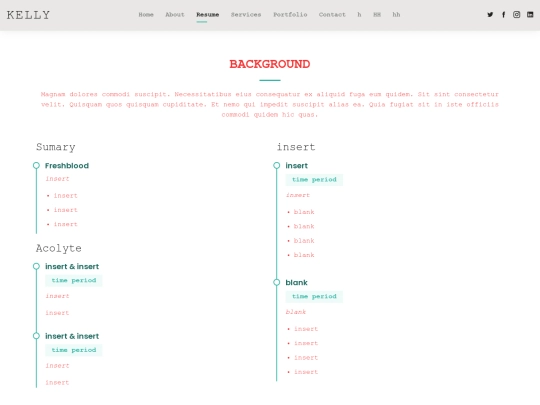Click the 'h' nav link
Image resolution: width=540 pixels, height=405 pixels.
359,14
